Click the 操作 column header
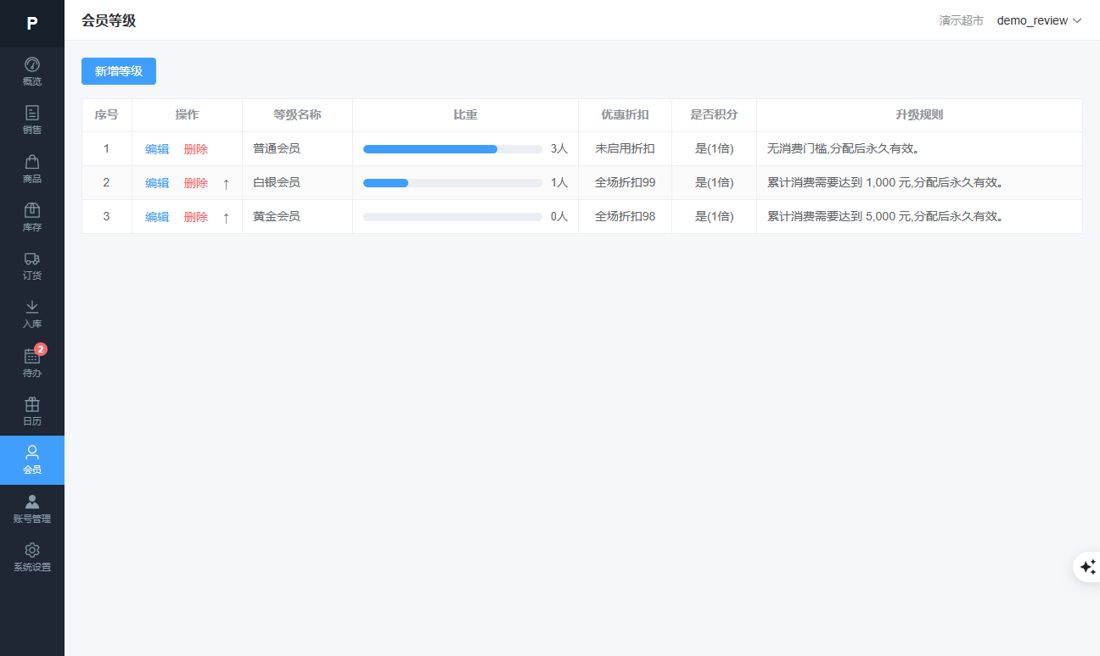 tap(187, 114)
